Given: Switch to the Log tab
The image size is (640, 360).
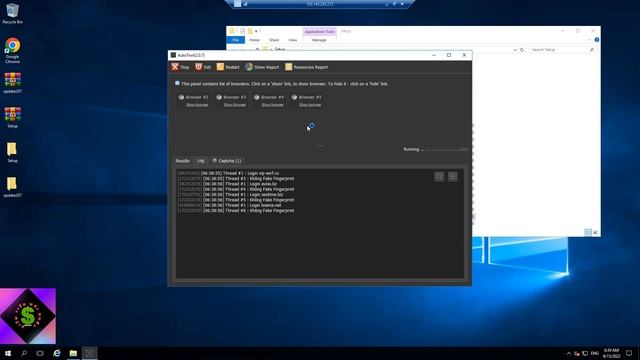Looking at the screenshot, I should tap(200, 161).
